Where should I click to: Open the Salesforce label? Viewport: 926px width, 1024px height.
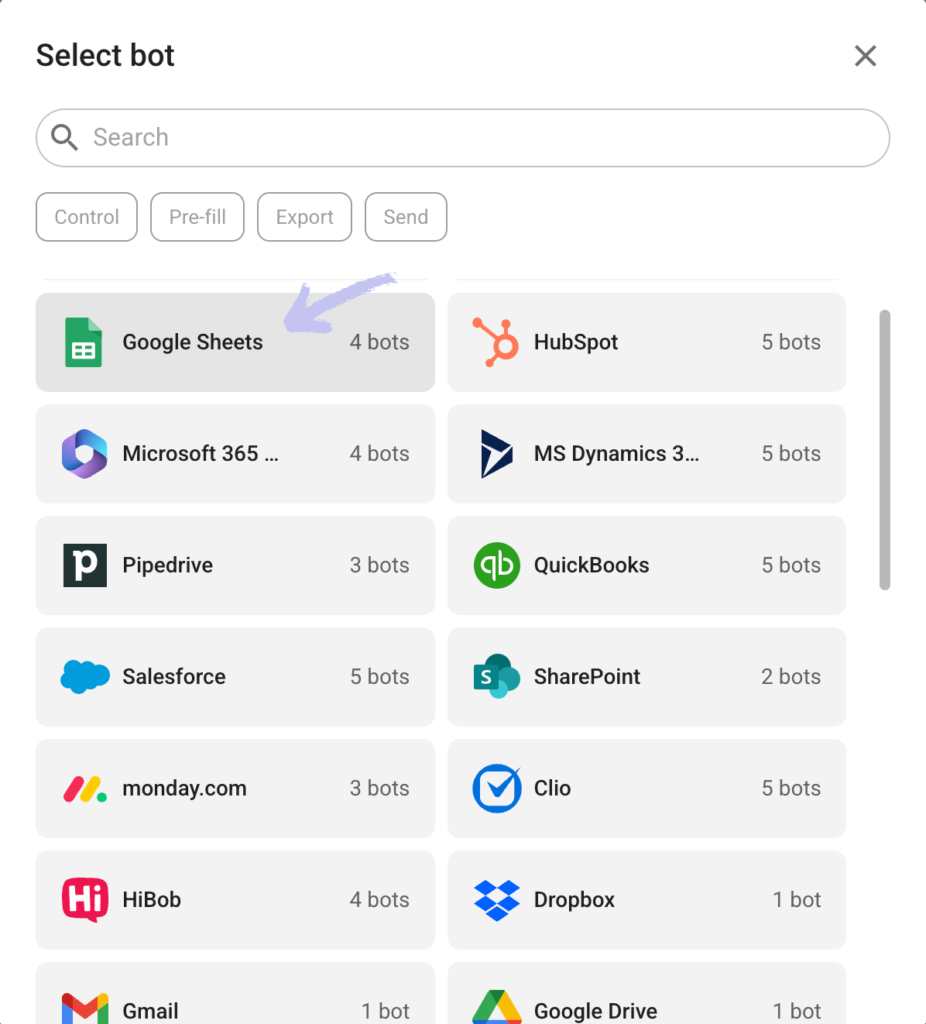tap(174, 677)
